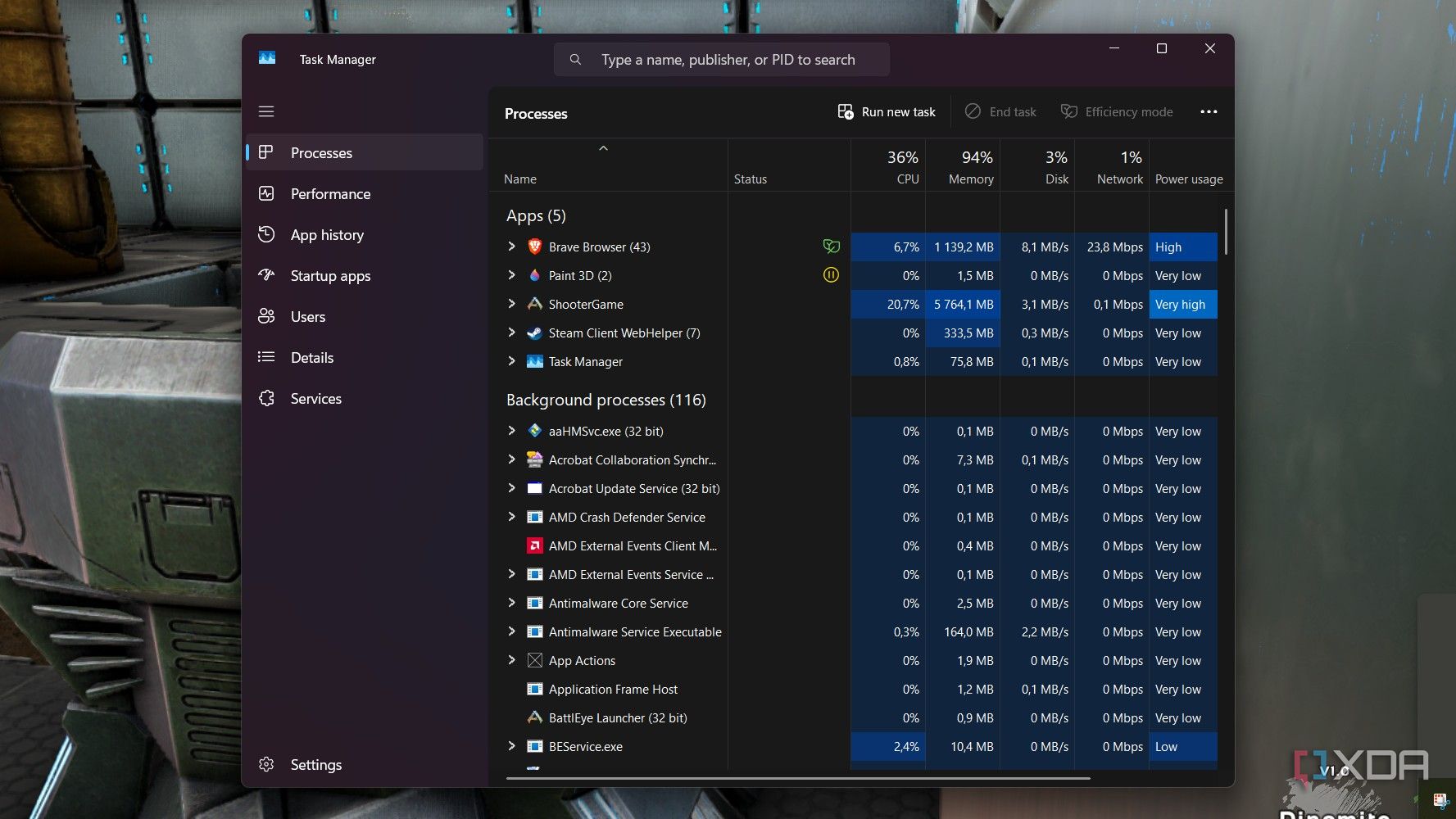
Task: Sort processes by the Name column header
Action: coord(608,166)
